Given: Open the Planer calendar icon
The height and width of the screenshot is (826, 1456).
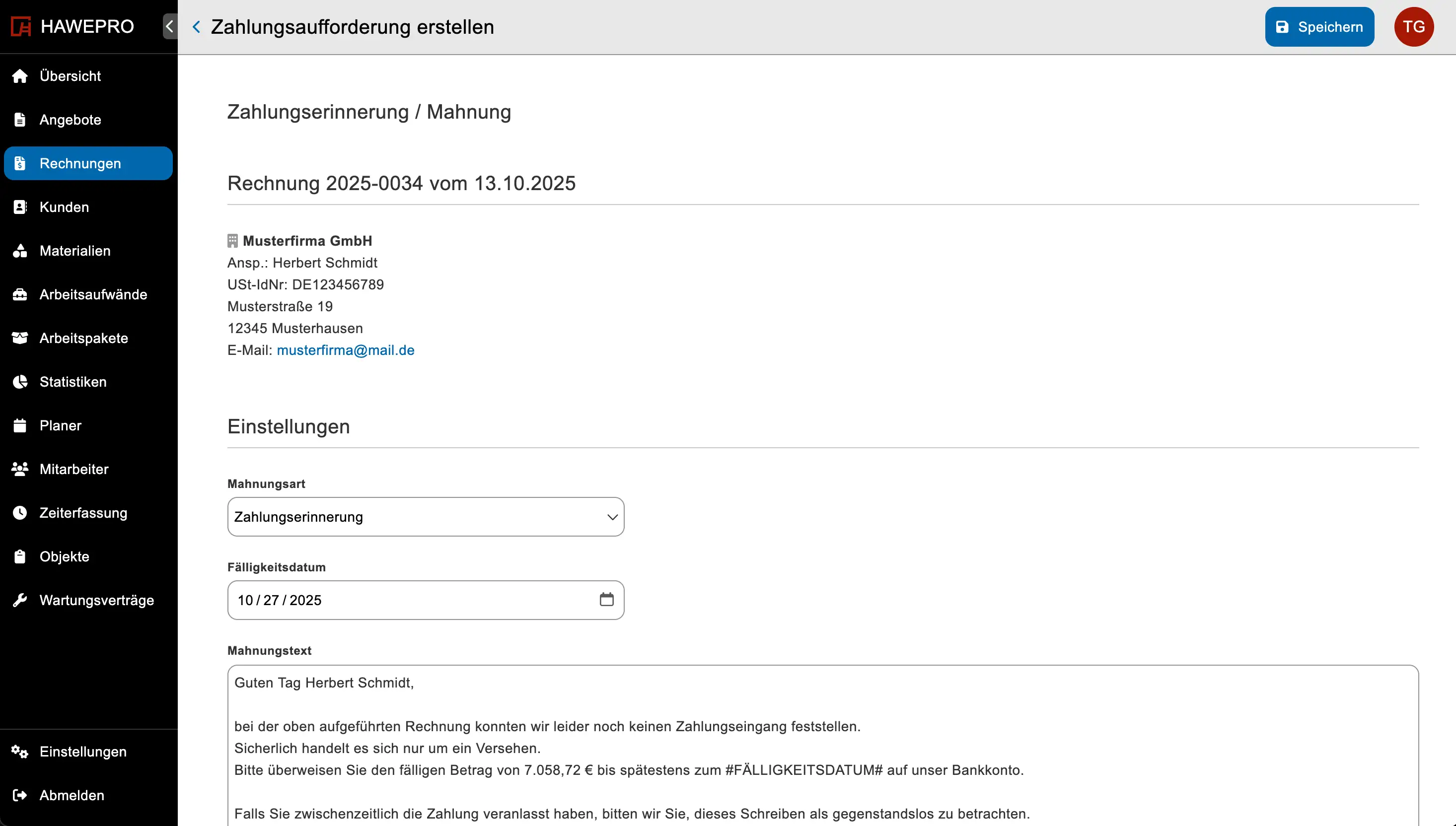Looking at the screenshot, I should tap(20, 425).
